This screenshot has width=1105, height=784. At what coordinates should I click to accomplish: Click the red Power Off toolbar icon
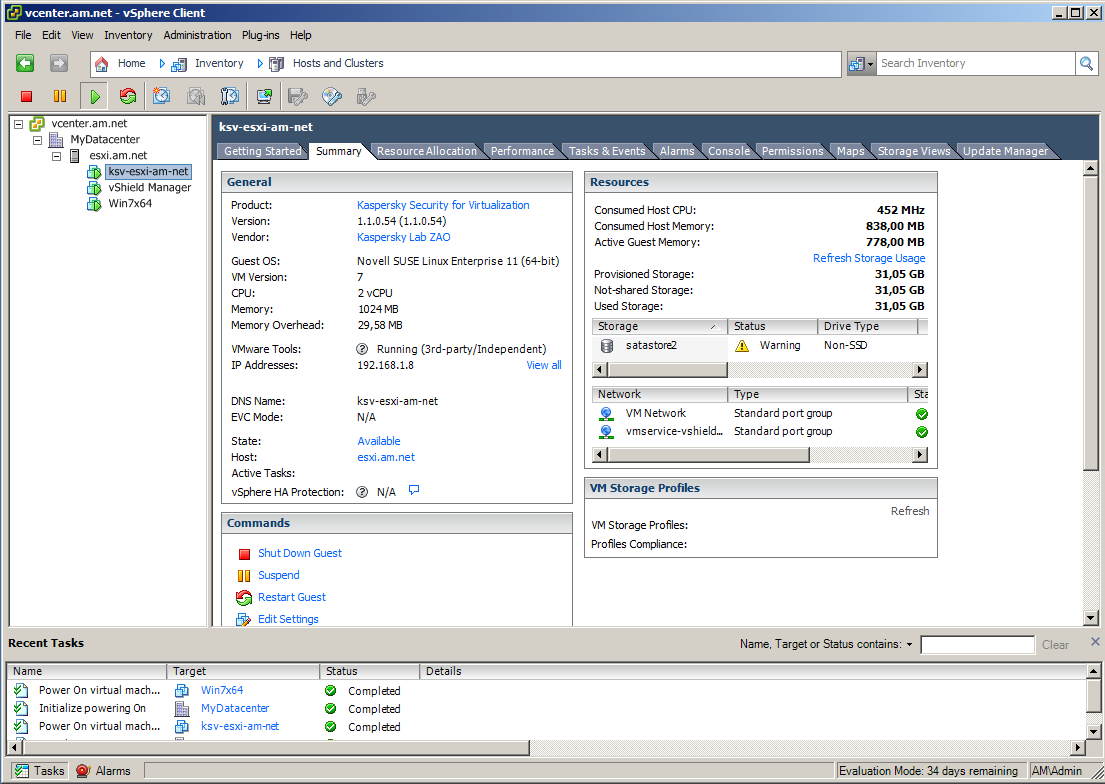click(27, 96)
